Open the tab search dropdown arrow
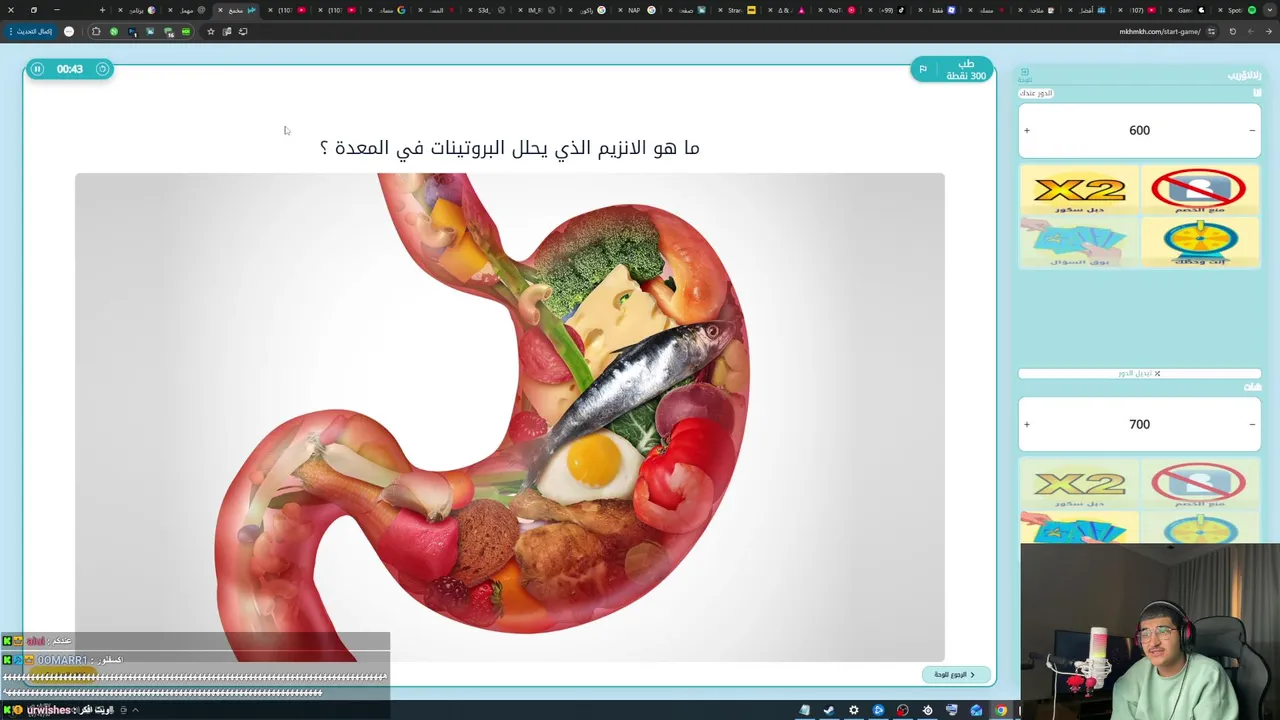The width and height of the screenshot is (1280, 720). click(1269, 10)
